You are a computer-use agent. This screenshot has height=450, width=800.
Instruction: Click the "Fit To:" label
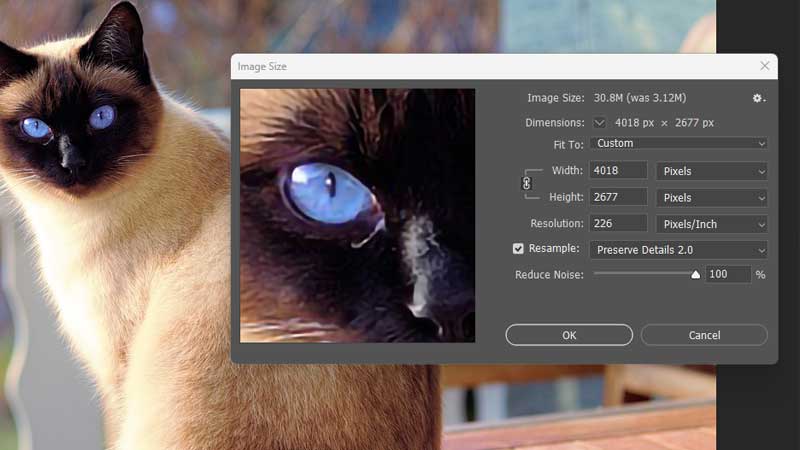[568, 145]
